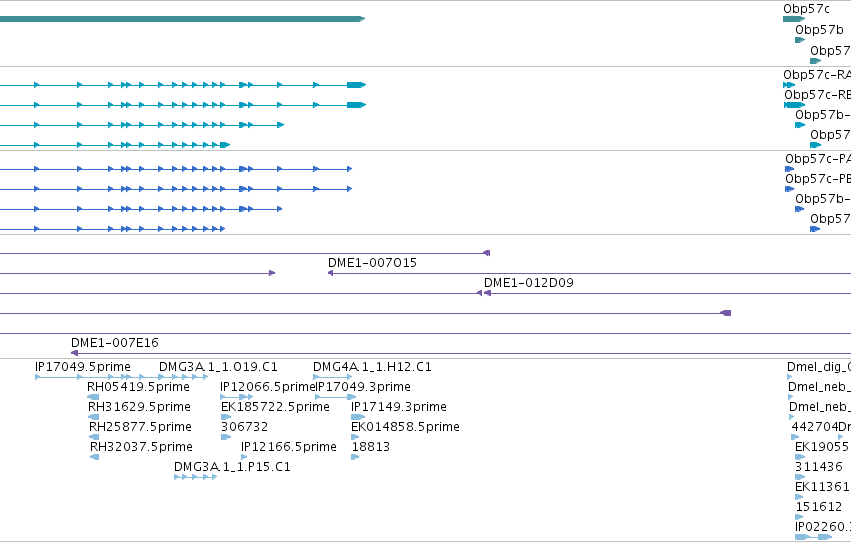This screenshot has height=542, width=851.
Task: Click the IP17049.3prime EST label
Action: (363, 387)
